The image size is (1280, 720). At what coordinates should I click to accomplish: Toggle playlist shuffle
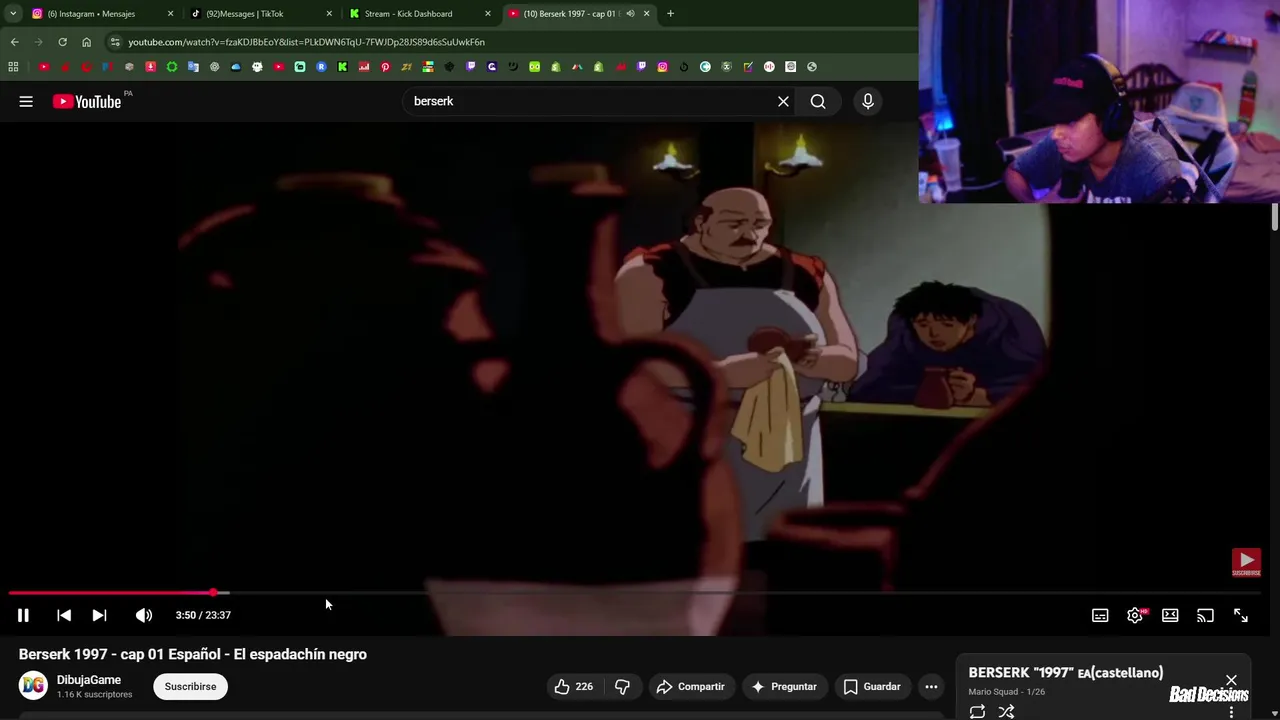[1006, 711]
